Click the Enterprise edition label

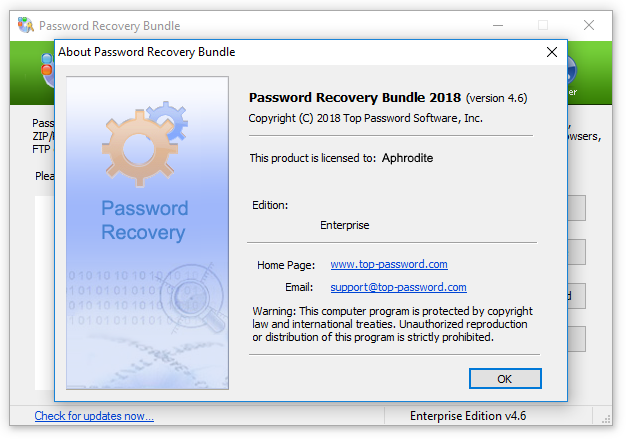tap(345, 225)
